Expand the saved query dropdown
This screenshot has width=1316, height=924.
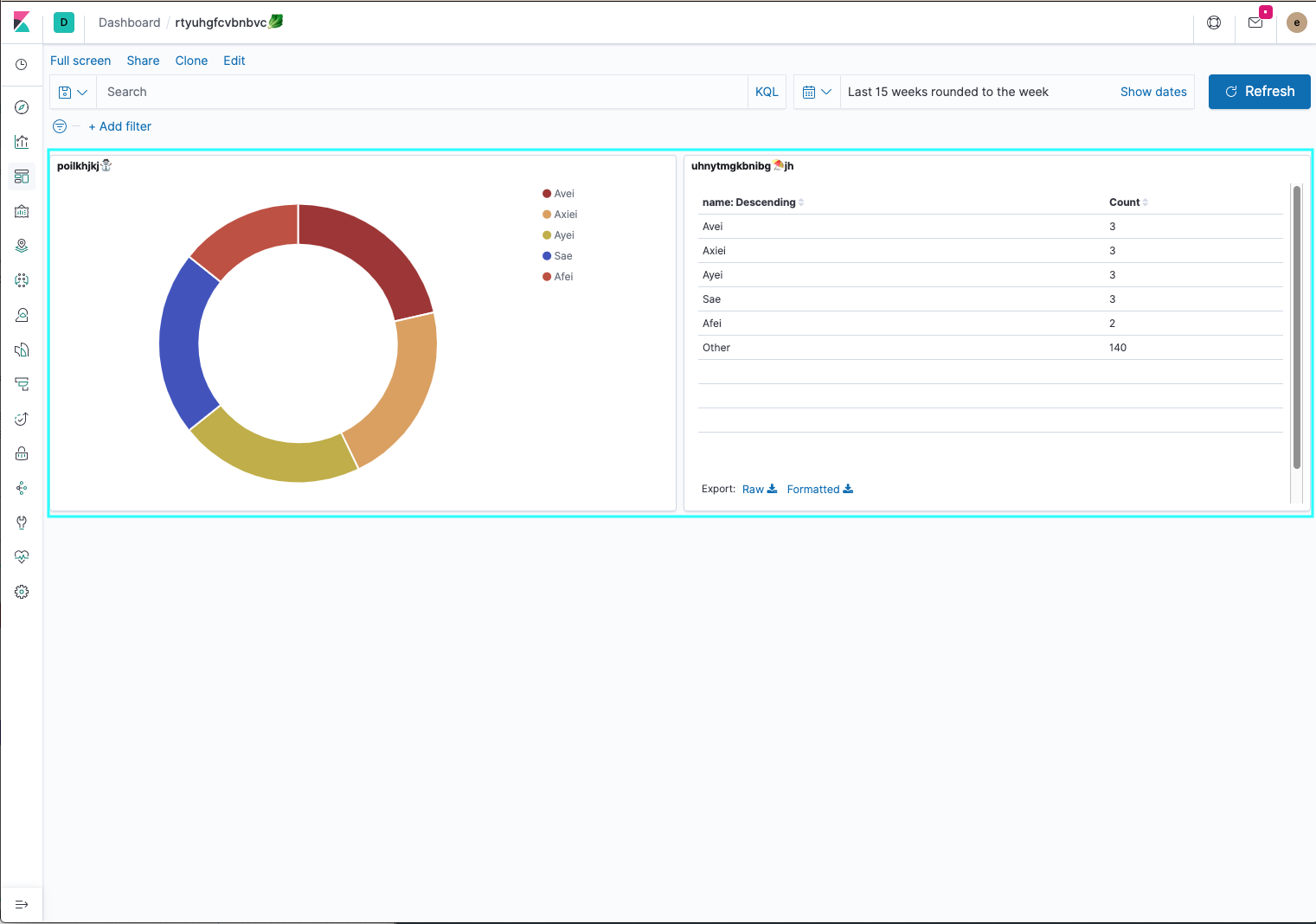[73, 92]
